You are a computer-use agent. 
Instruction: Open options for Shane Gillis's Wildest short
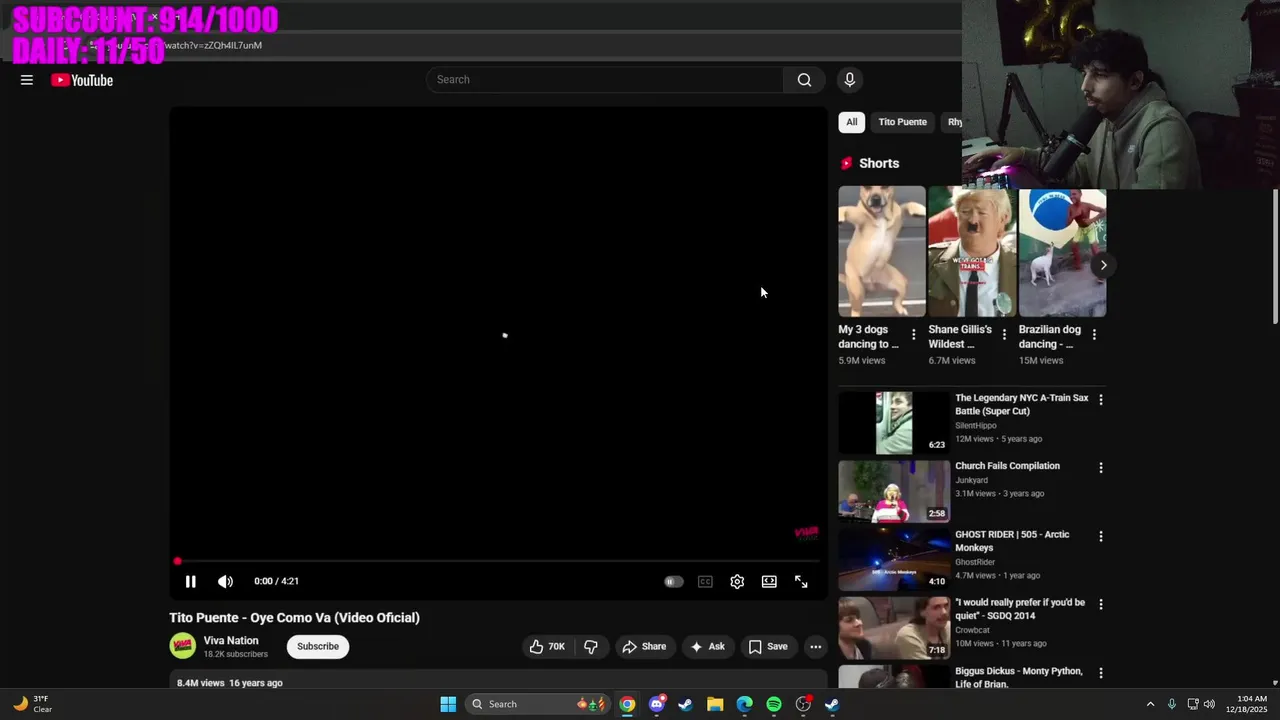click(x=1004, y=335)
